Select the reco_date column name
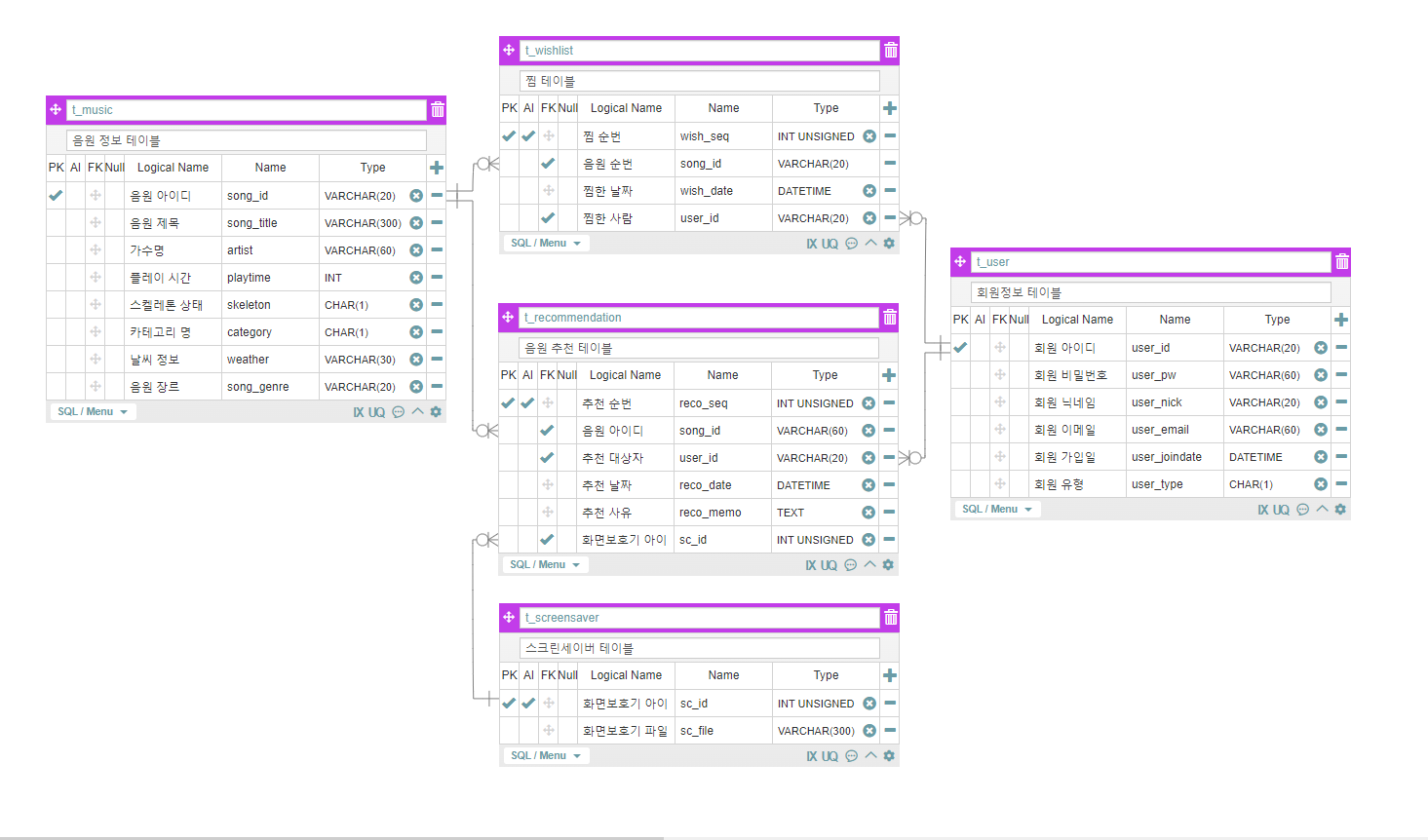1428x840 pixels. (x=722, y=485)
